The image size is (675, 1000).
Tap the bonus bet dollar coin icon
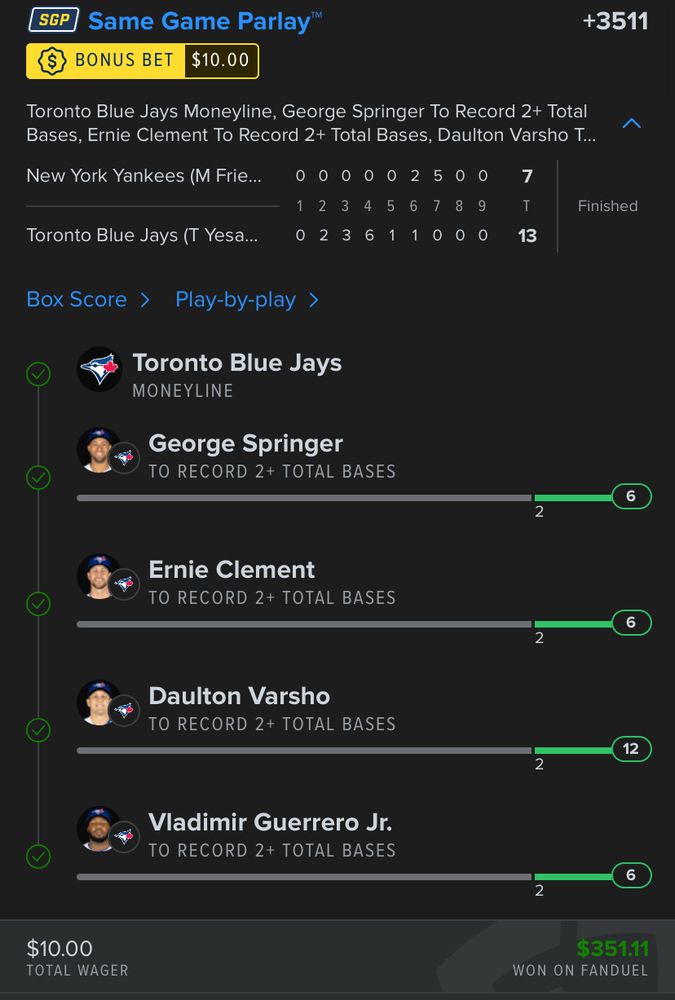click(52, 61)
